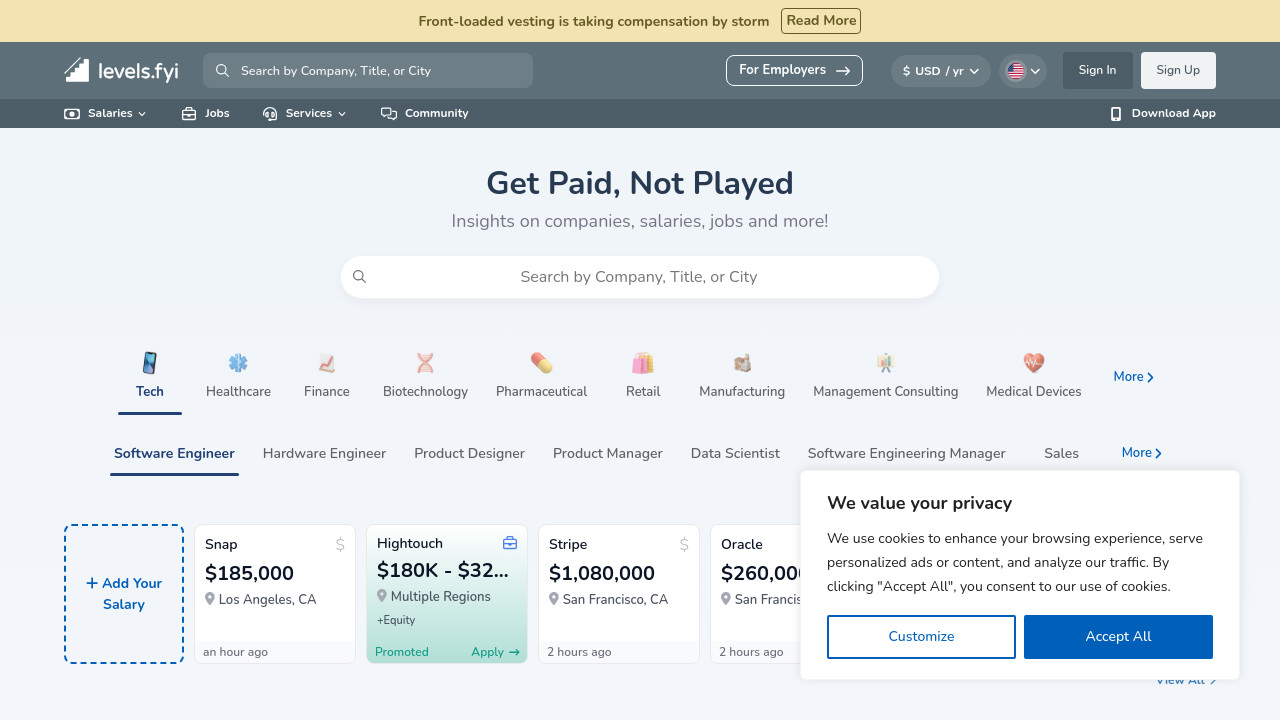The width and height of the screenshot is (1280, 720).
Task: Click the Add Your Salary card
Action: 123,593
